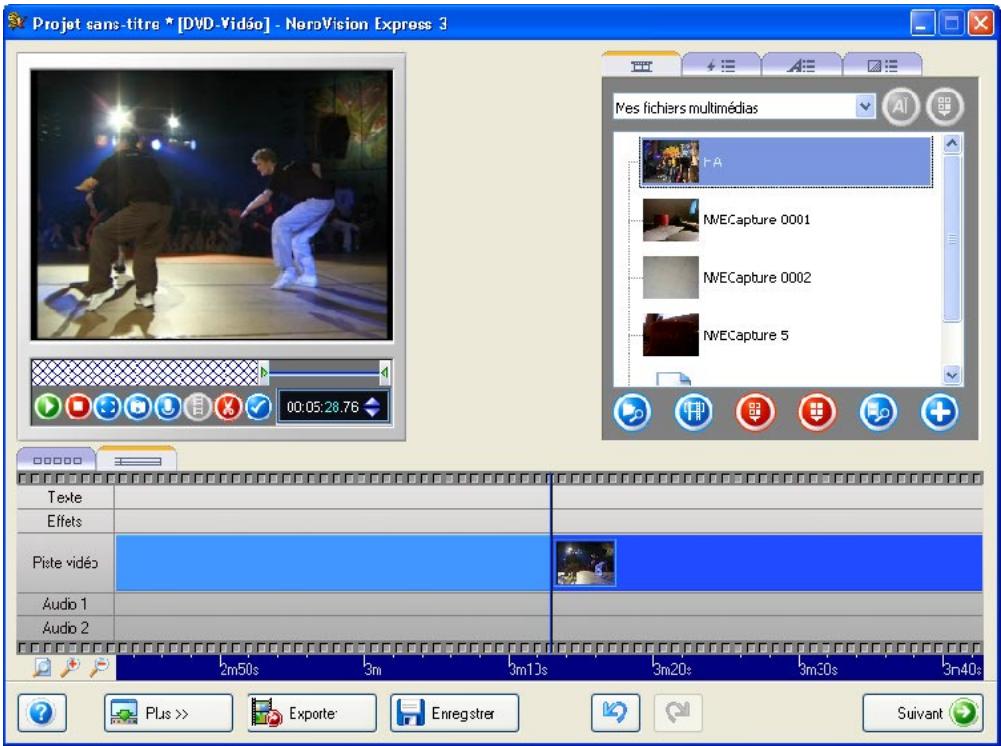Click NVECapture 0002 thumbnail image
This screenshot has height=746, width=1001.
pyautogui.click(x=670, y=278)
